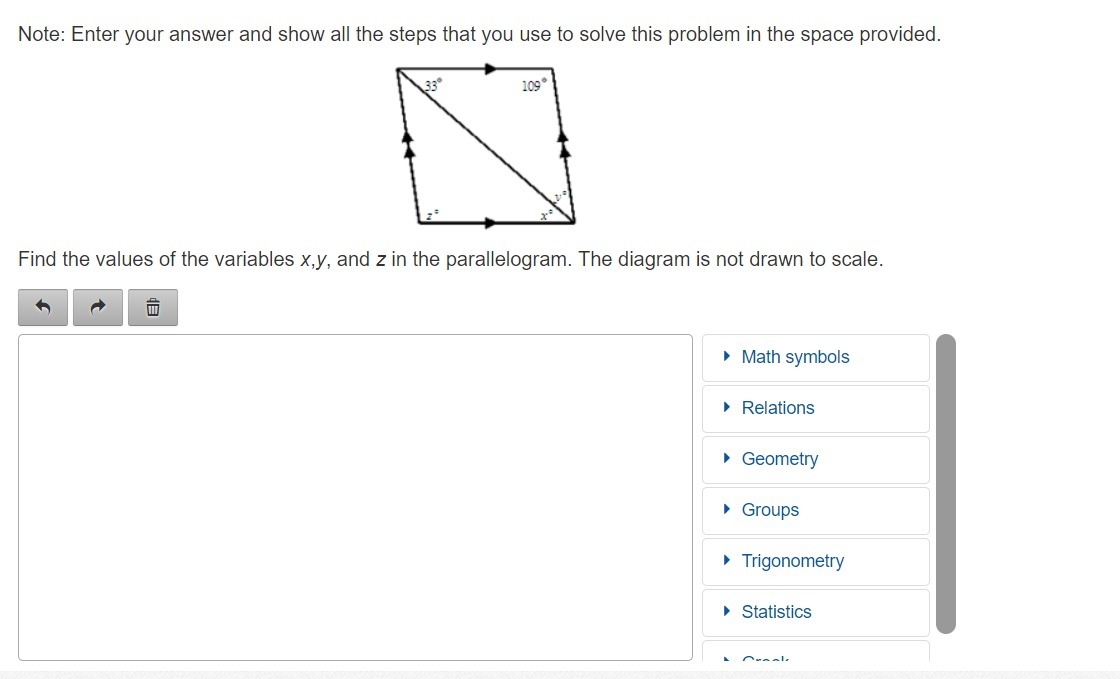Expand the Math symbols section
The width and height of the screenshot is (1120, 679).
coord(795,357)
